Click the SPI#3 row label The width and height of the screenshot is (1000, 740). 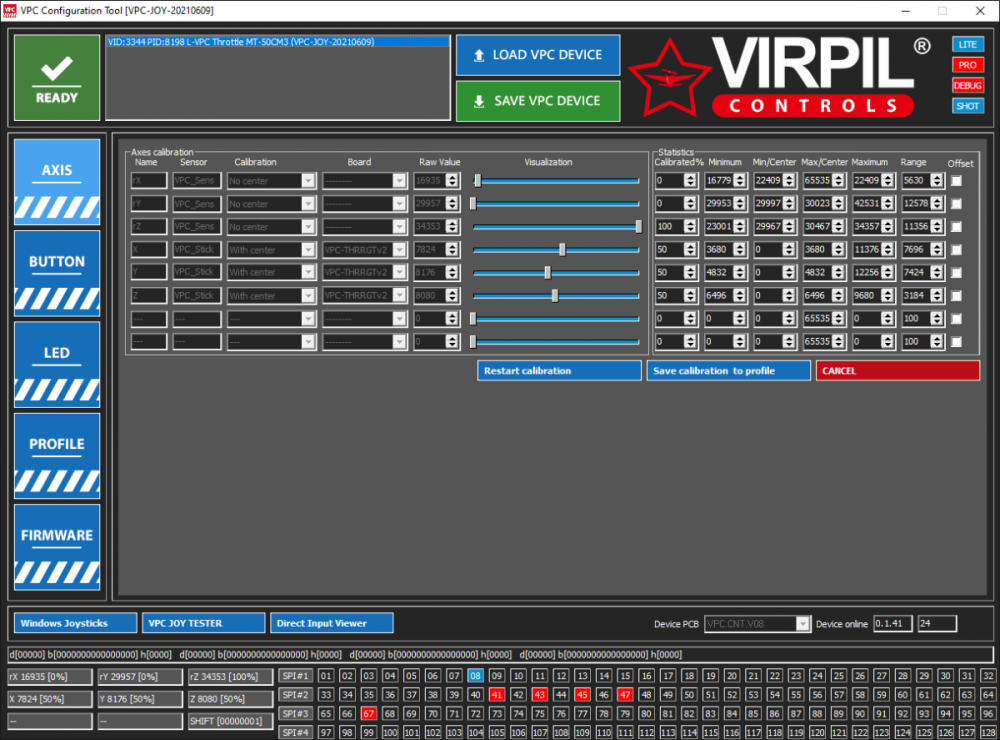click(295, 714)
